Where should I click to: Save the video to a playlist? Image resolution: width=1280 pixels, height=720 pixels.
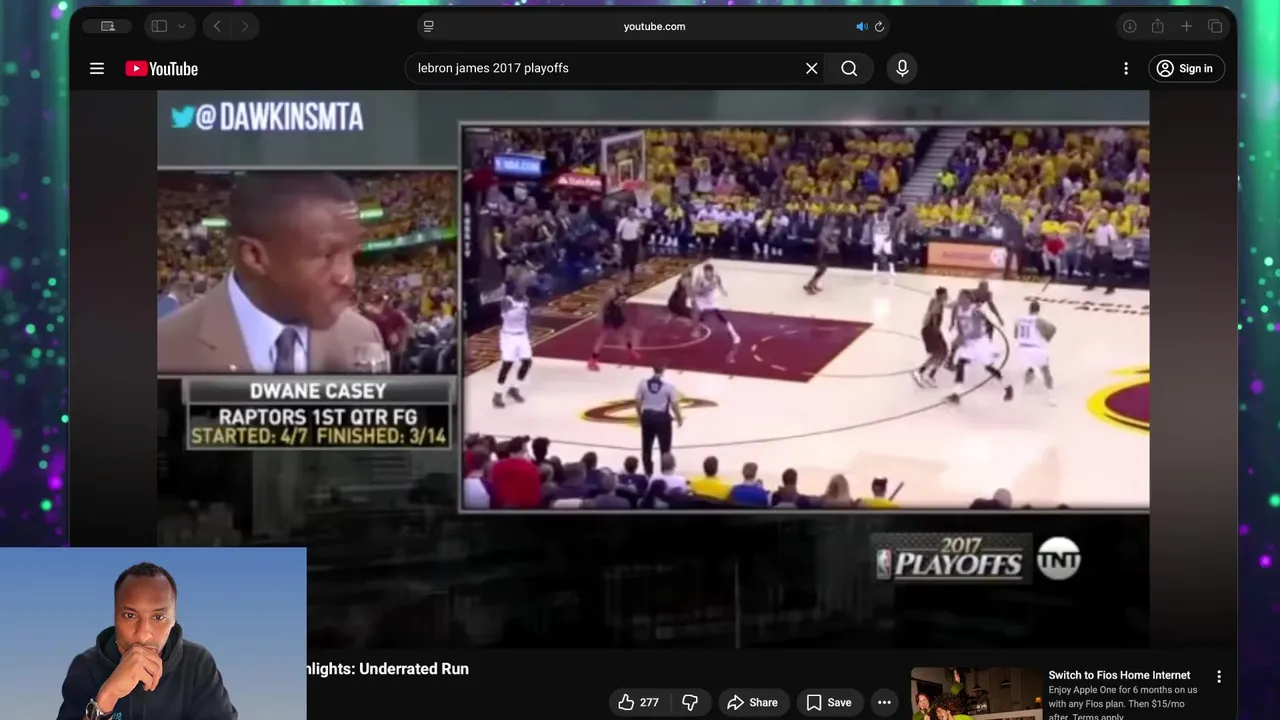829,702
